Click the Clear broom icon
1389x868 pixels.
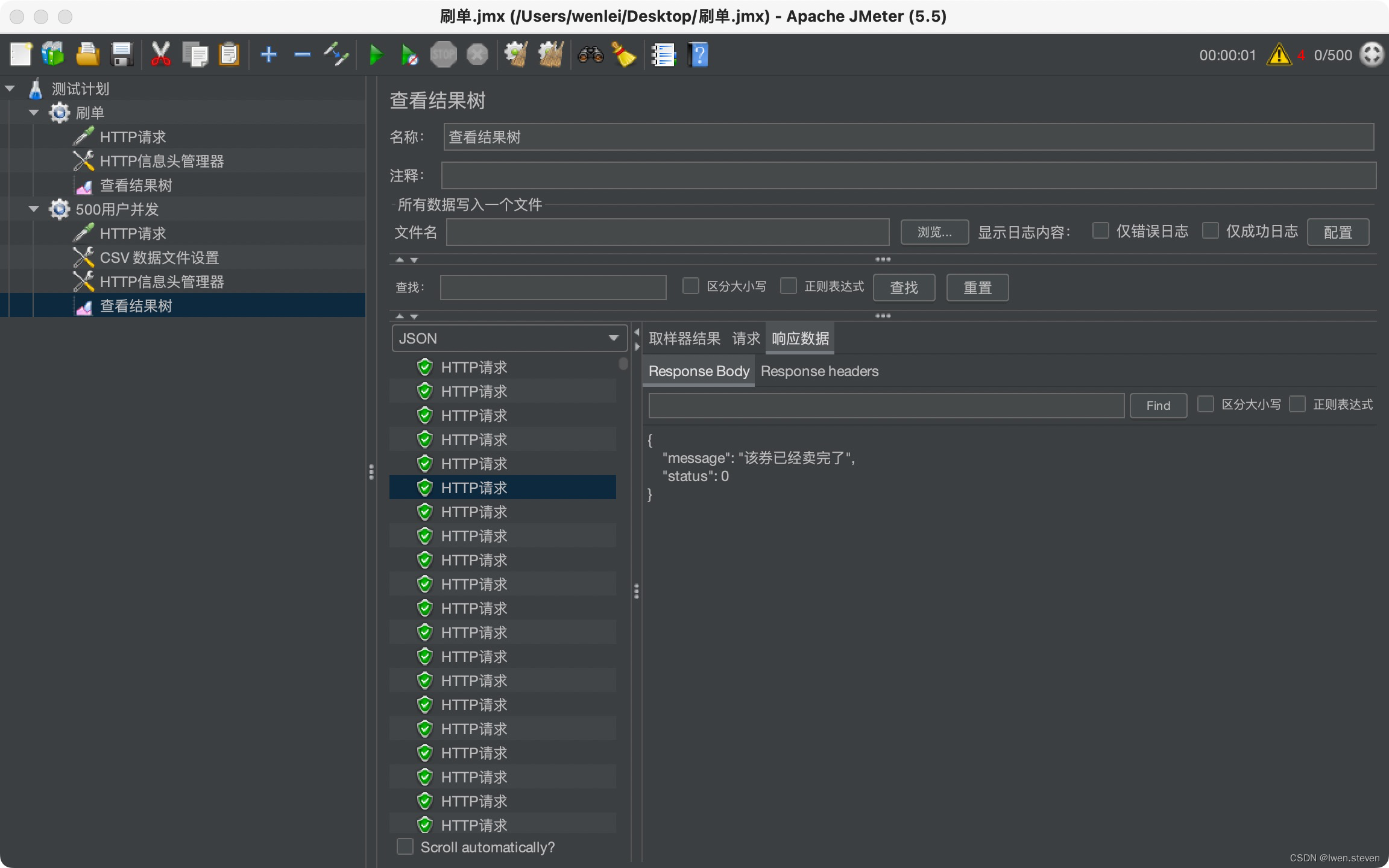pos(516,55)
